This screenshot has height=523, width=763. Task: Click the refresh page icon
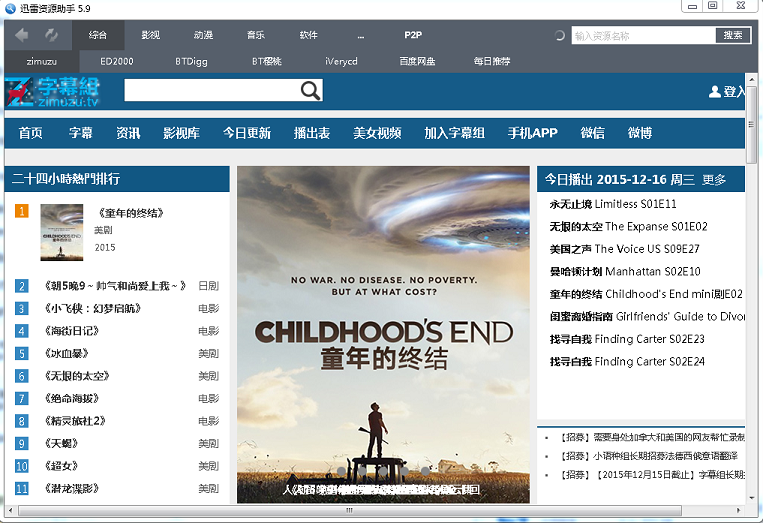[51, 35]
